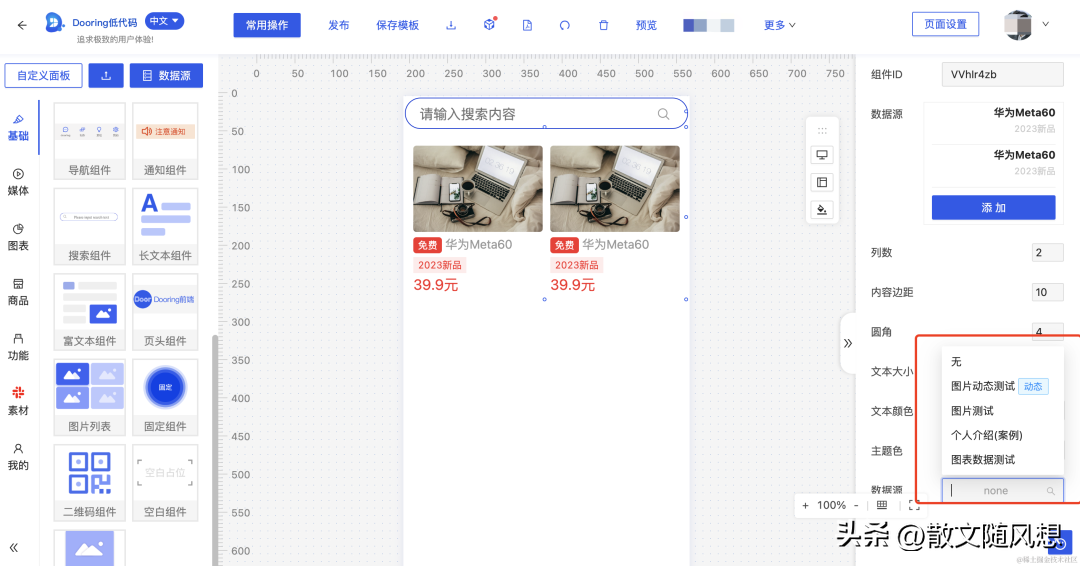
Task: Switch to the 素材 category tab
Action: click(x=18, y=401)
